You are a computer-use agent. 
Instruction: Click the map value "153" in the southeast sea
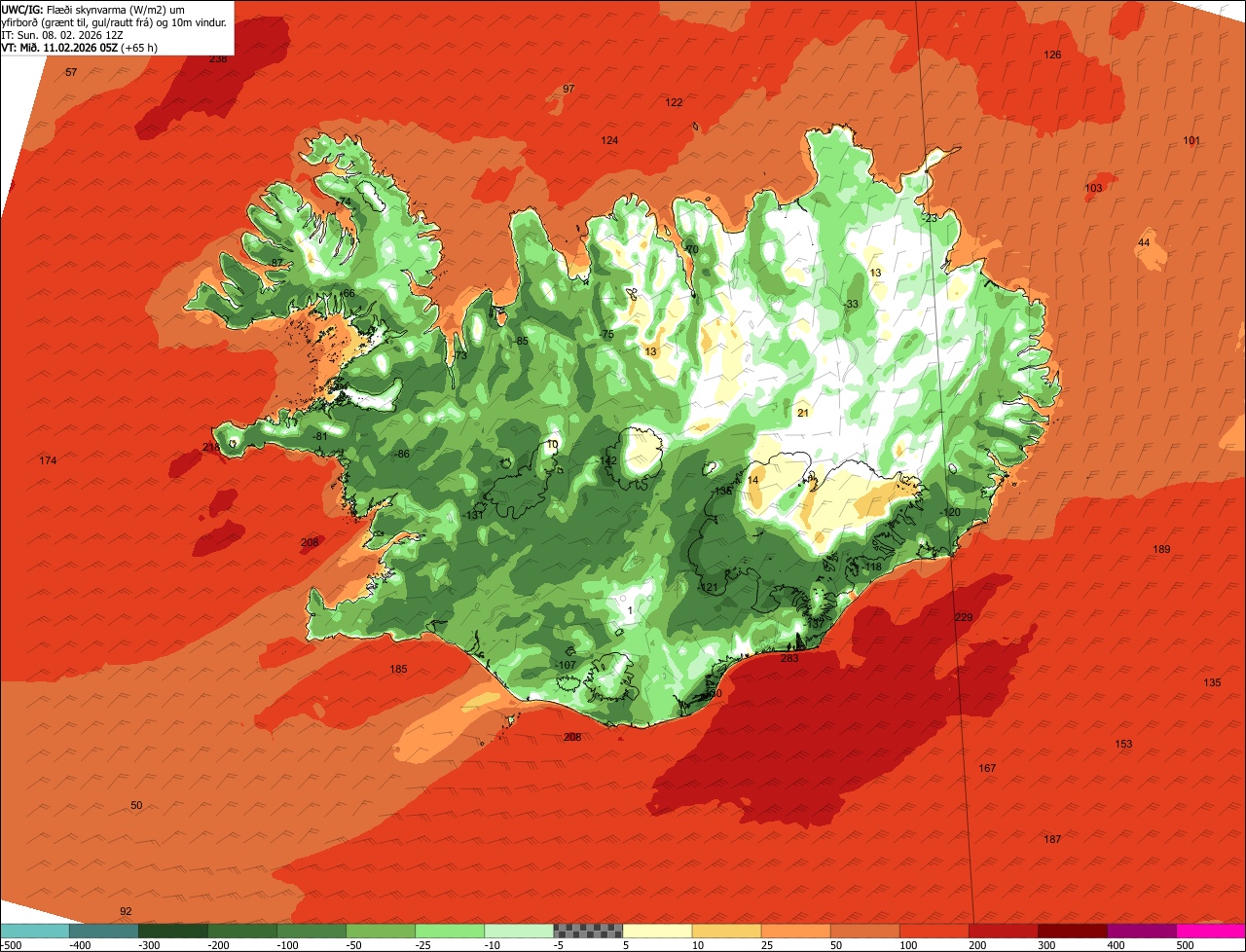(1123, 745)
